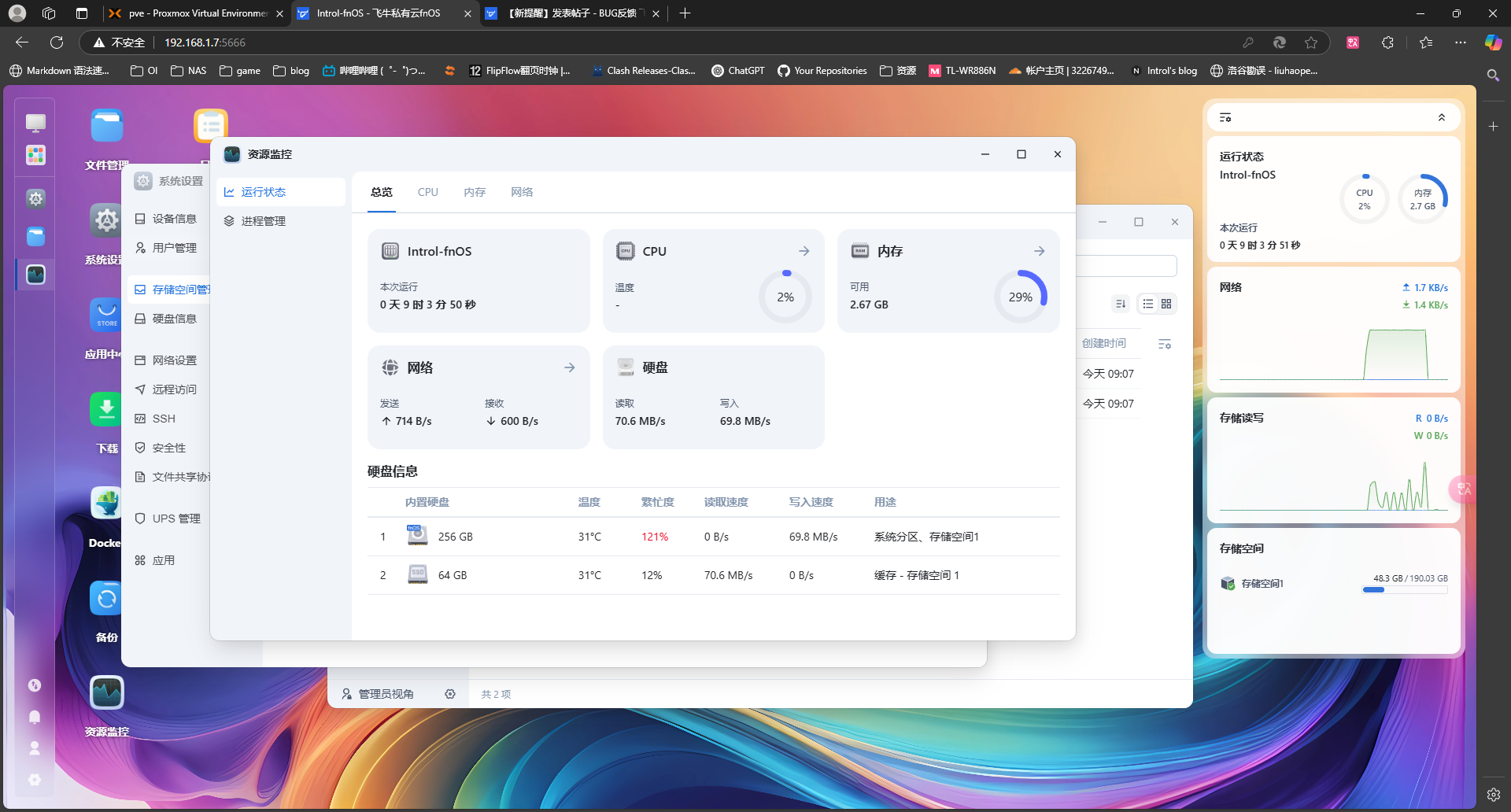Switch to the CPU tab
This screenshot has height=812, width=1511.
pos(428,192)
